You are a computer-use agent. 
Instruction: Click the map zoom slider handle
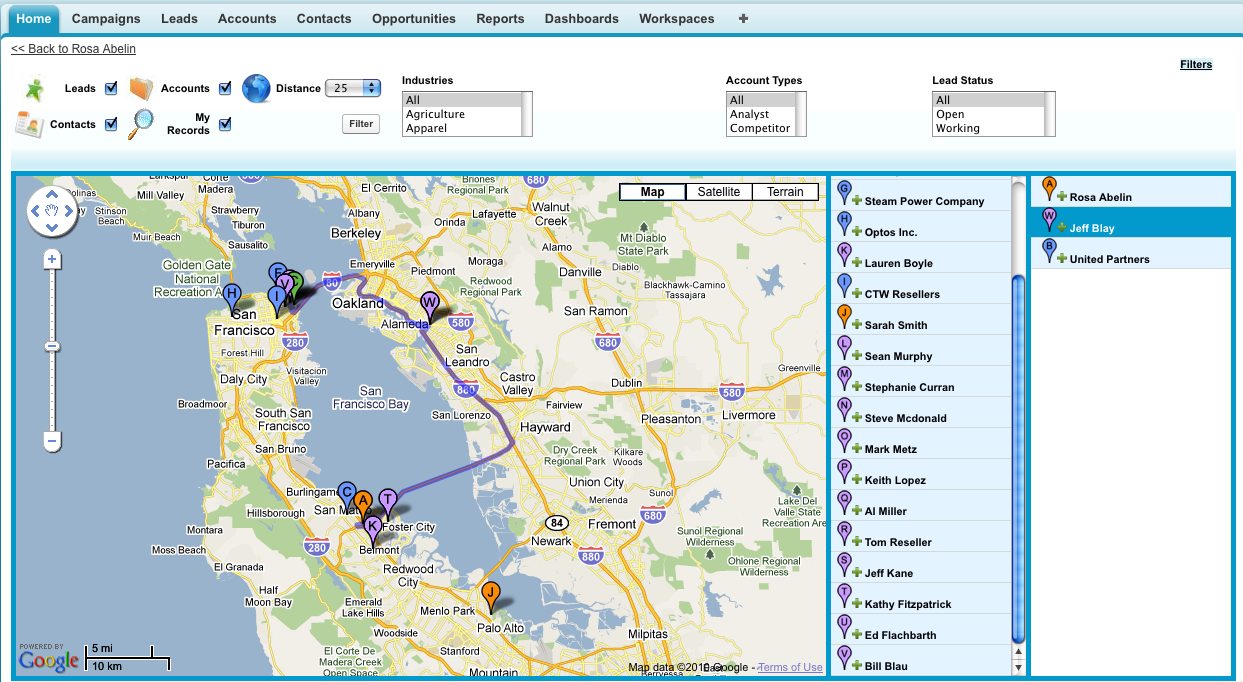53,346
